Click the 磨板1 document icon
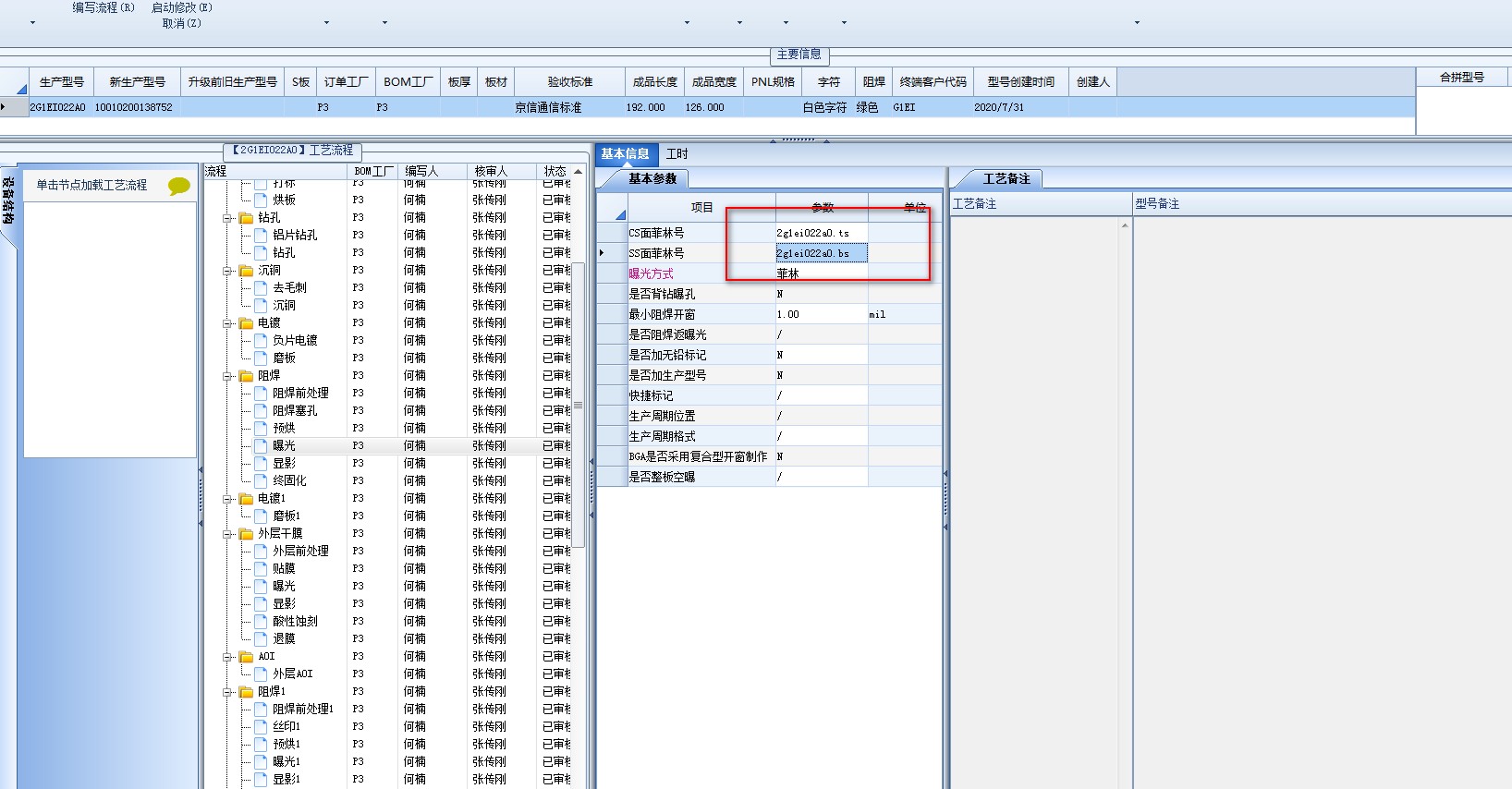This screenshot has height=789, width=1512. point(261,516)
